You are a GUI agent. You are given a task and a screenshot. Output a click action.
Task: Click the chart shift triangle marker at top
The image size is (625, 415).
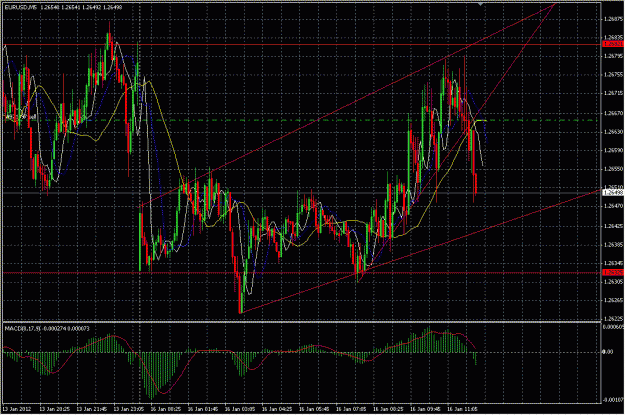click(x=481, y=4)
